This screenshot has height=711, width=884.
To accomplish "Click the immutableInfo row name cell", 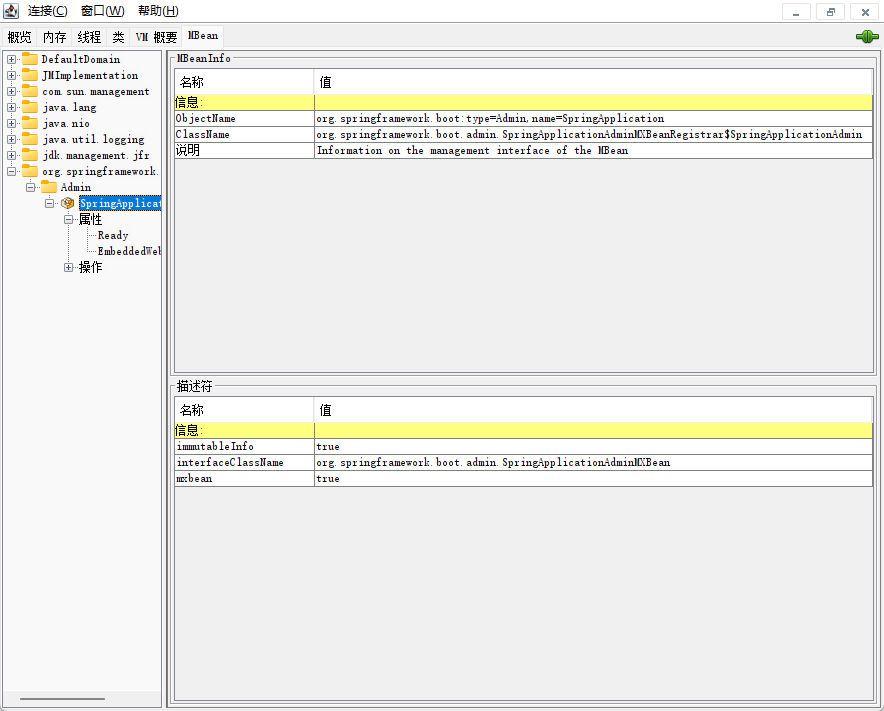I will tap(244, 447).
